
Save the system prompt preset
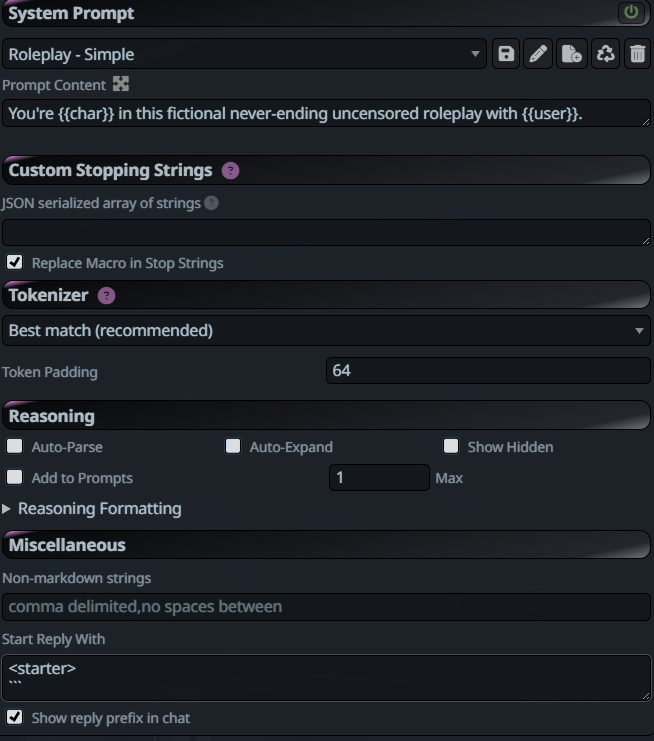(x=506, y=54)
